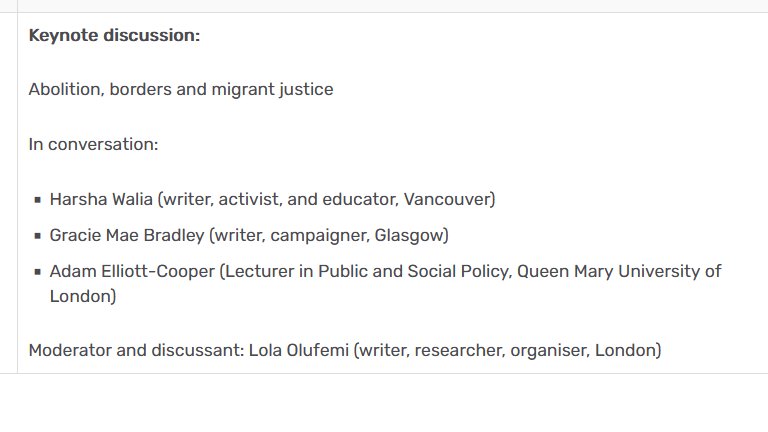Click the 'In conversation:' line
The height and width of the screenshot is (432, 768).
click(x=93, y=144)
